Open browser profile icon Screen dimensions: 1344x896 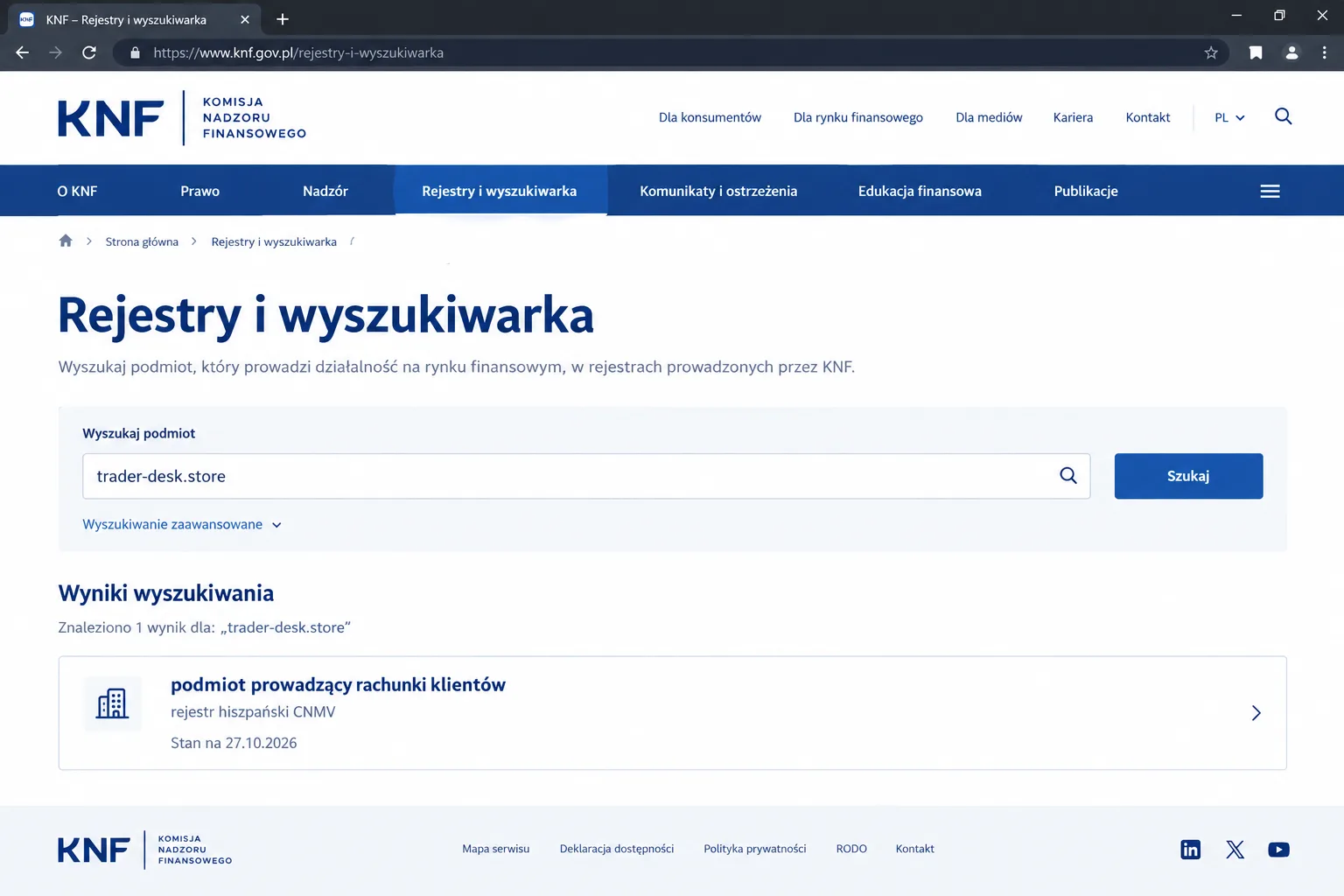[1291, 52]
